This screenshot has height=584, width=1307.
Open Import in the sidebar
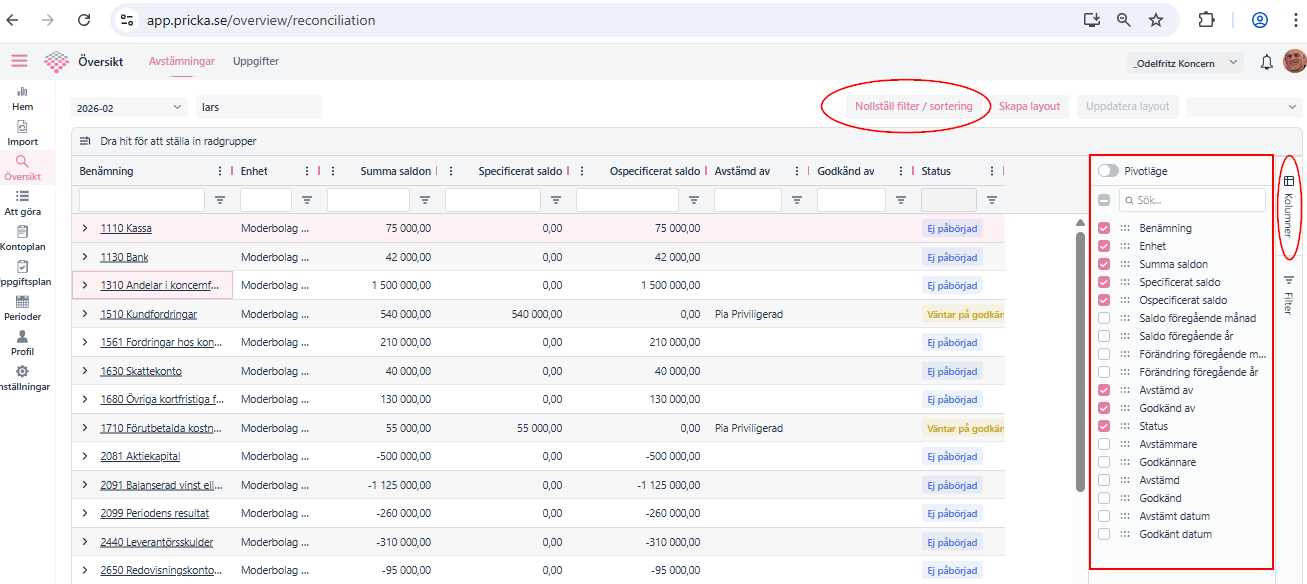(22, 133)
